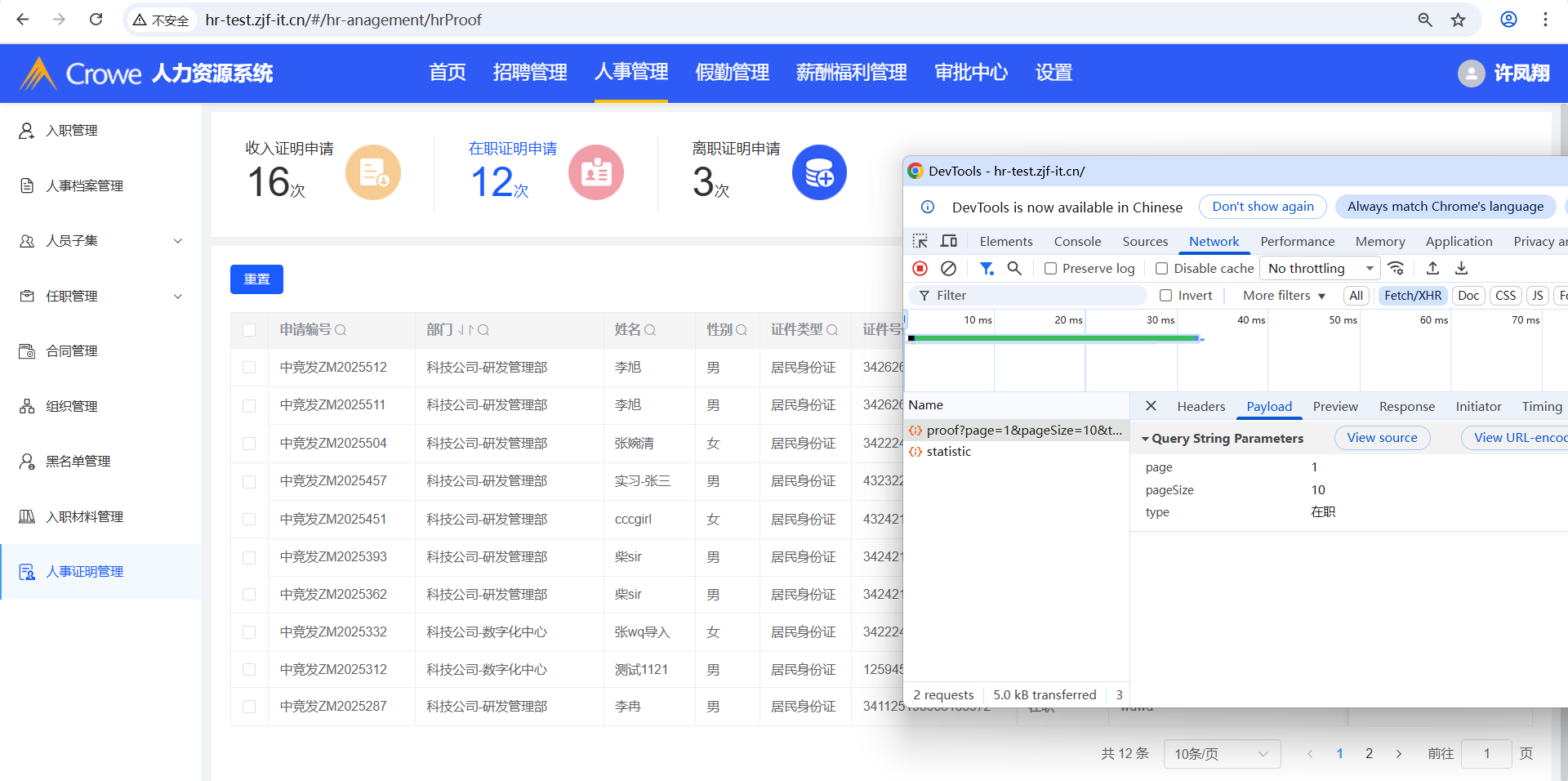This screenshot has height=781, width=1568.
Task: Open the No throttling dropdown
Action: 1320,269
